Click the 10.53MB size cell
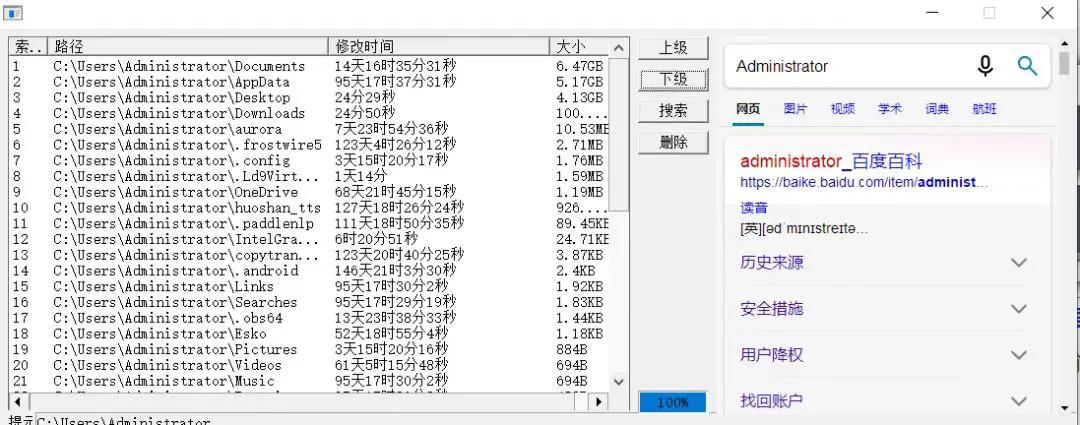 pos(583,129)
